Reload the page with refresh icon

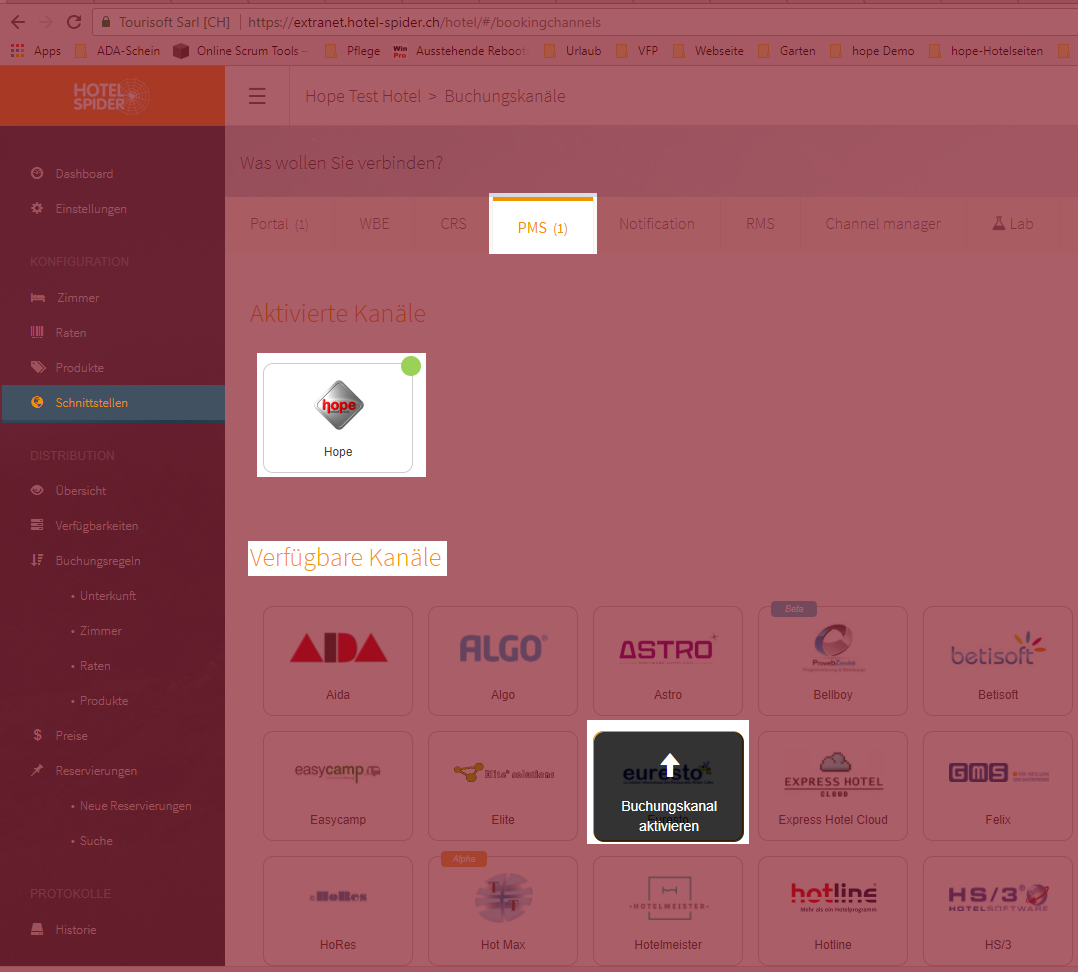pyautogui.click(x=74, y=22)
